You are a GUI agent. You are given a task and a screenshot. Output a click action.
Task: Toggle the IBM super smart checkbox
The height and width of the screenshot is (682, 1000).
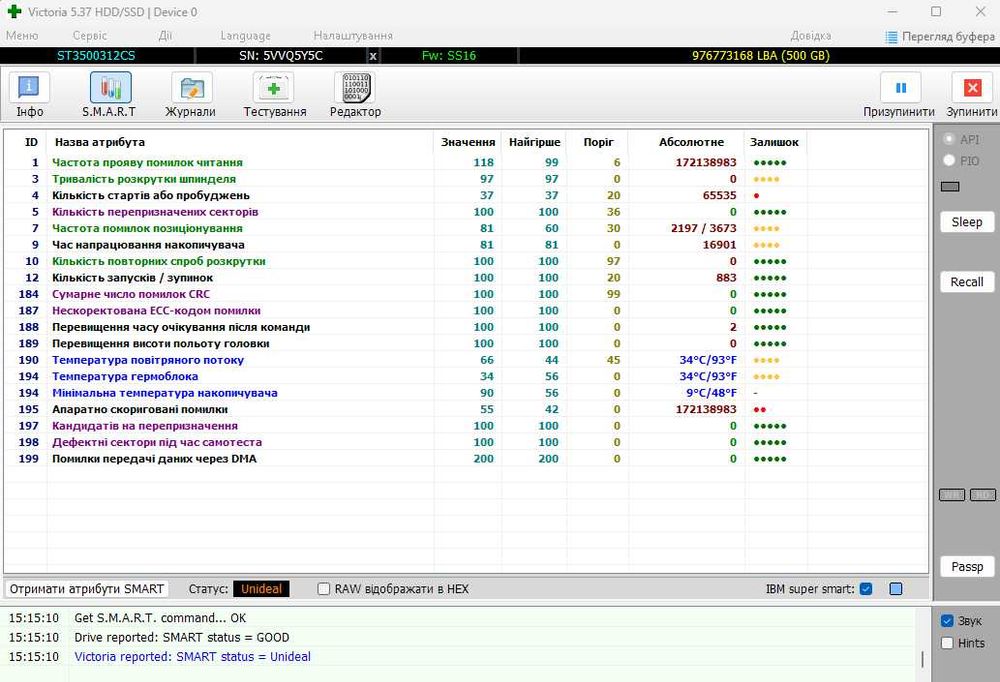(866, 589)
